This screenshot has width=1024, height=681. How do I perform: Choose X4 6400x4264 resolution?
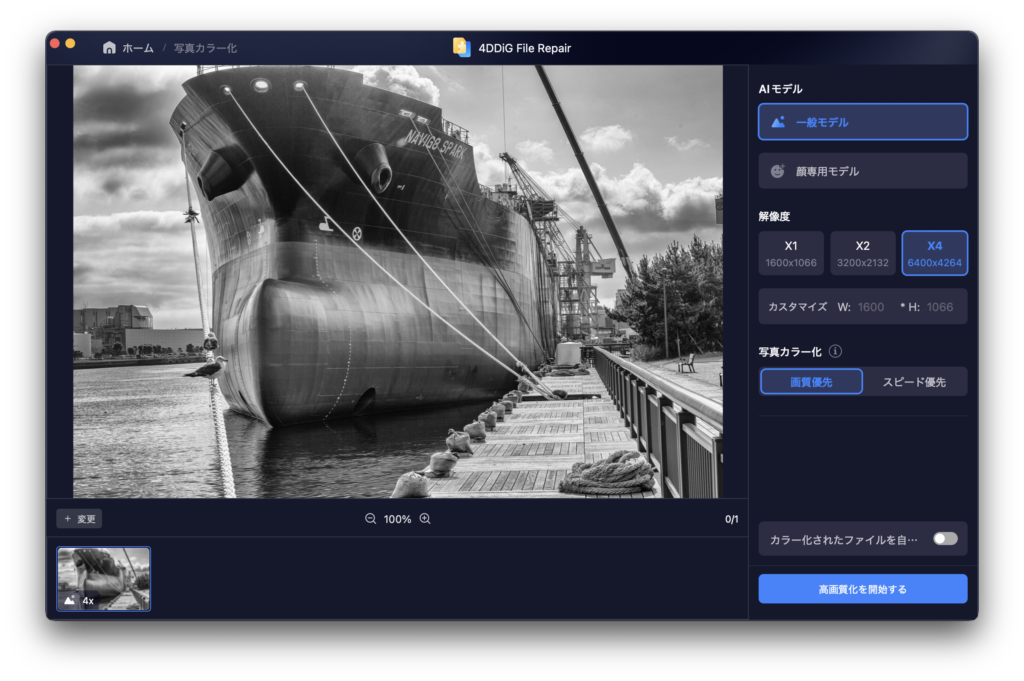click(934, 253)
